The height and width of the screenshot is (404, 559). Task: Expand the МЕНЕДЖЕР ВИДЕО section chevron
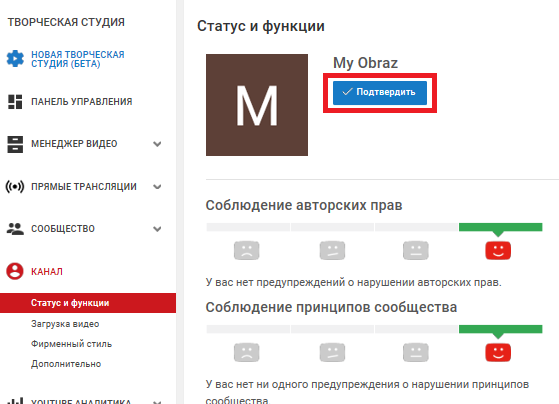pyautogui.click(x=157, y=144)
